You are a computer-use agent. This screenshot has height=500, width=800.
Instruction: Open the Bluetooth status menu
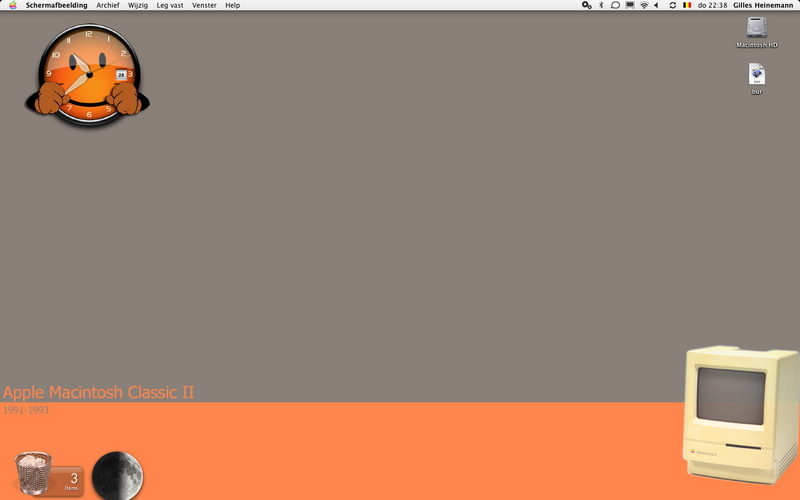[x=601, y=5]
